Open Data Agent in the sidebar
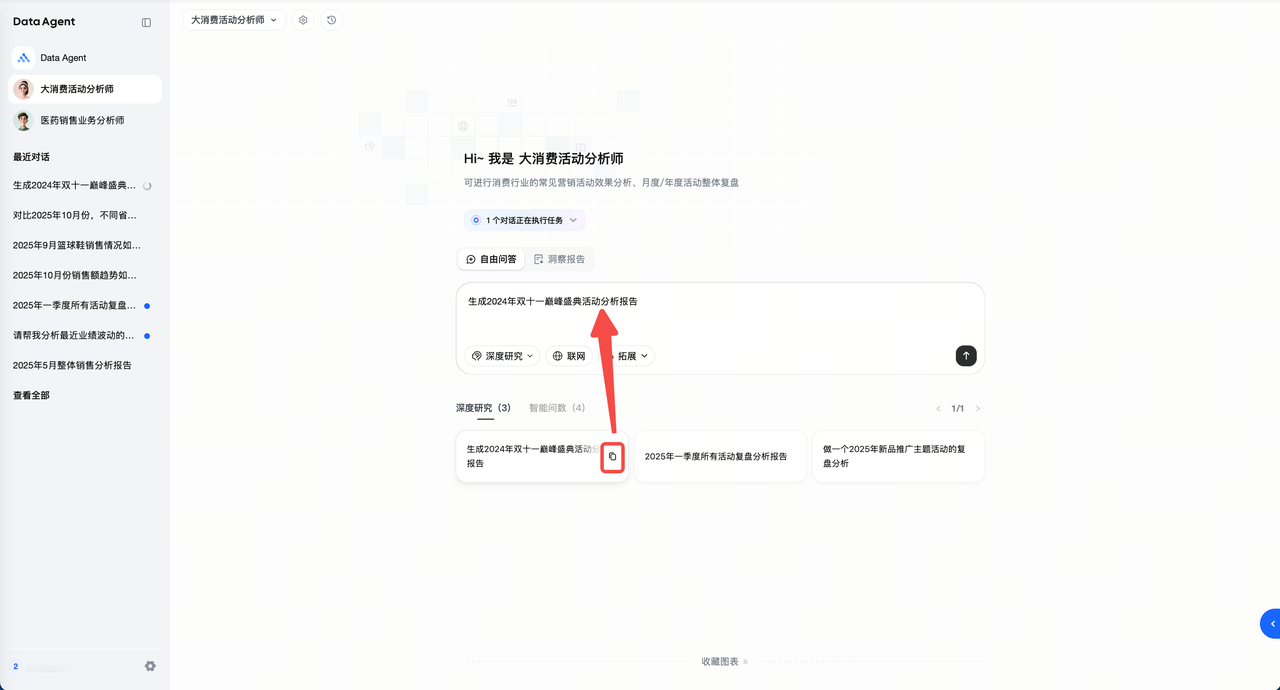Viewport: 1280px width, 690px height. pyautogui.click(x=85, y=58)
